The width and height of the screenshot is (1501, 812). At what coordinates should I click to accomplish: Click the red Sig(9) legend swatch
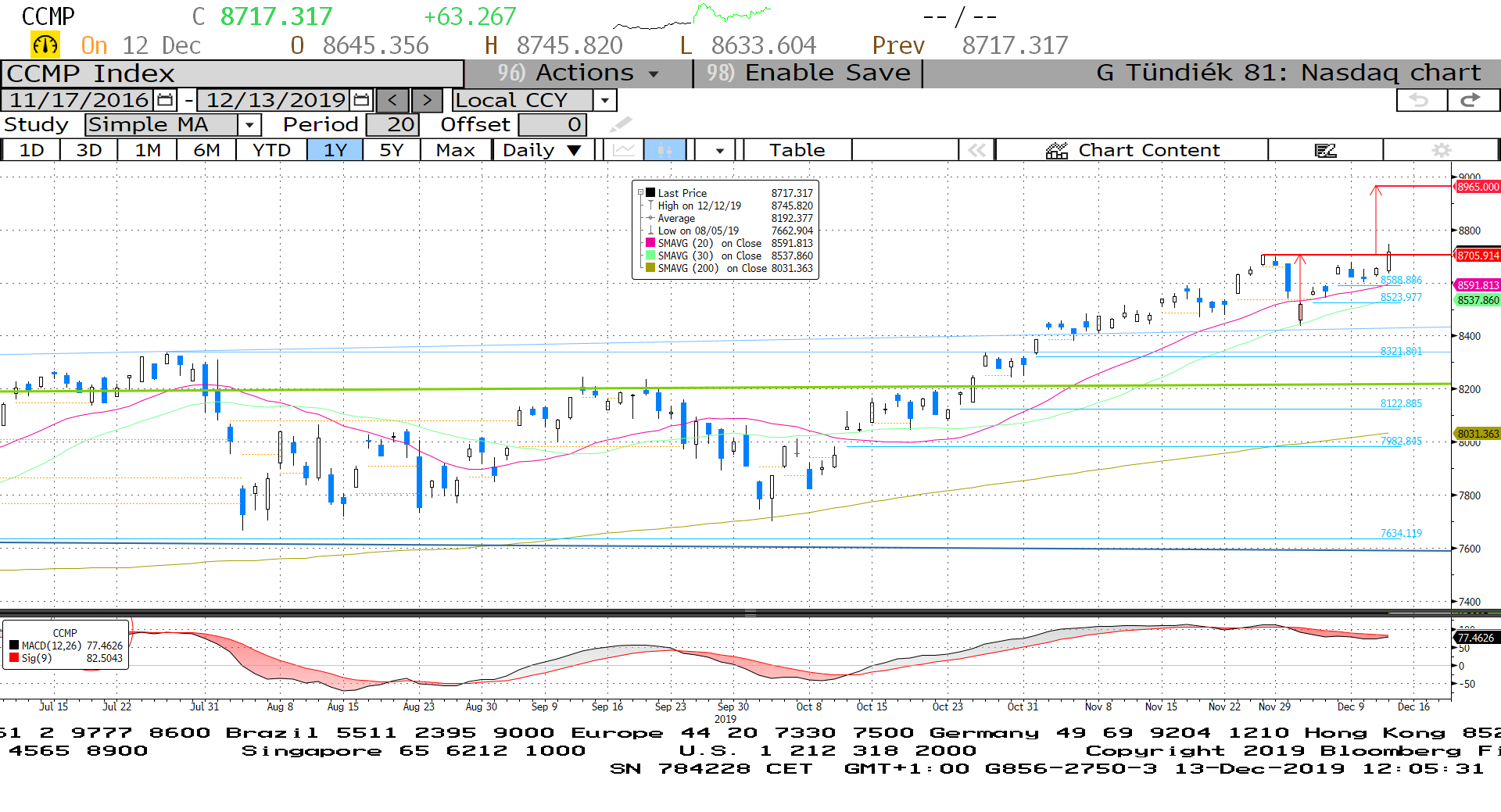[x=14, y=658]
